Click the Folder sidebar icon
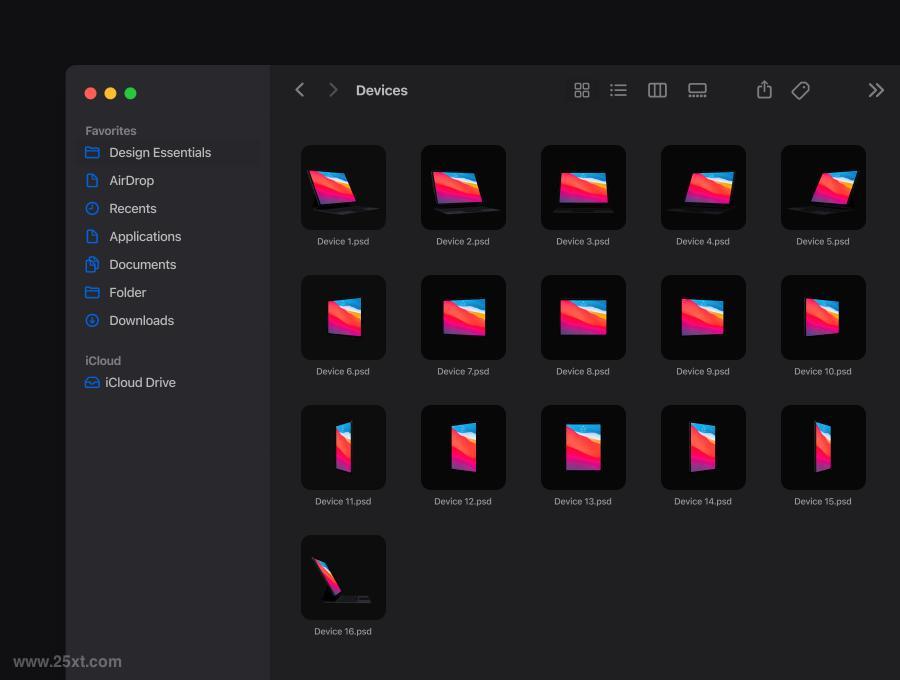Screen dimensions: 900x680 pos(92,292)
